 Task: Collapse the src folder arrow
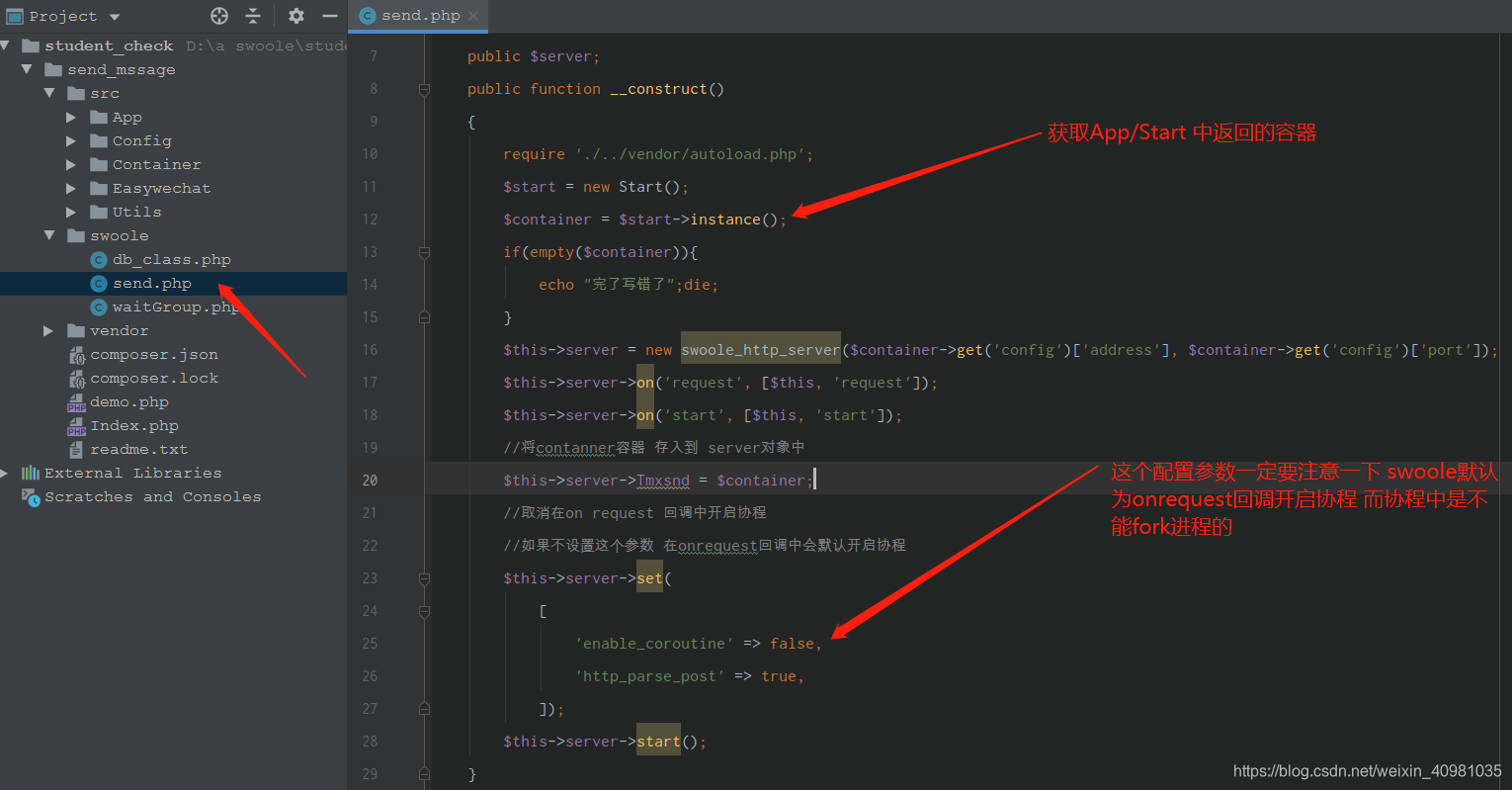(x=49, y=93)
